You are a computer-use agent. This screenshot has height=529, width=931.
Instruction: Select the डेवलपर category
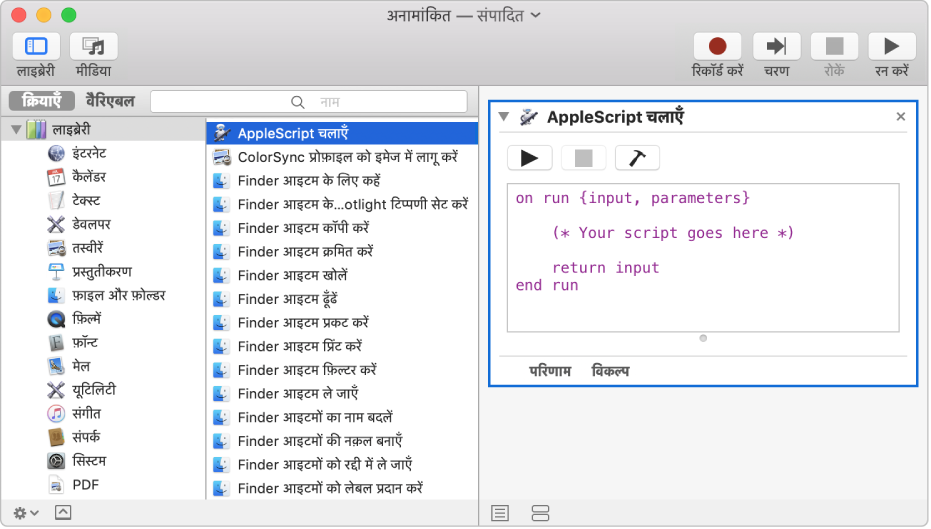[91, 224]
